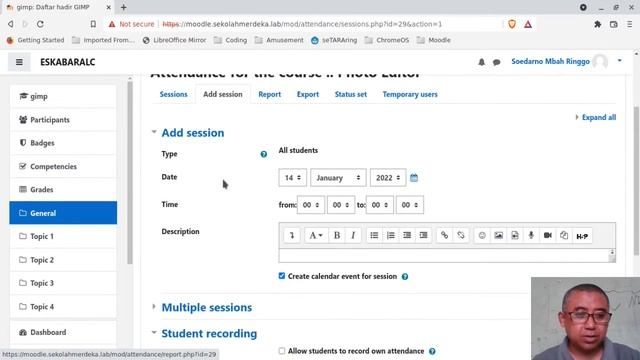Open the calendar date picker icon
The width and height of the screenshot is (640, 360).
point(414,178)
